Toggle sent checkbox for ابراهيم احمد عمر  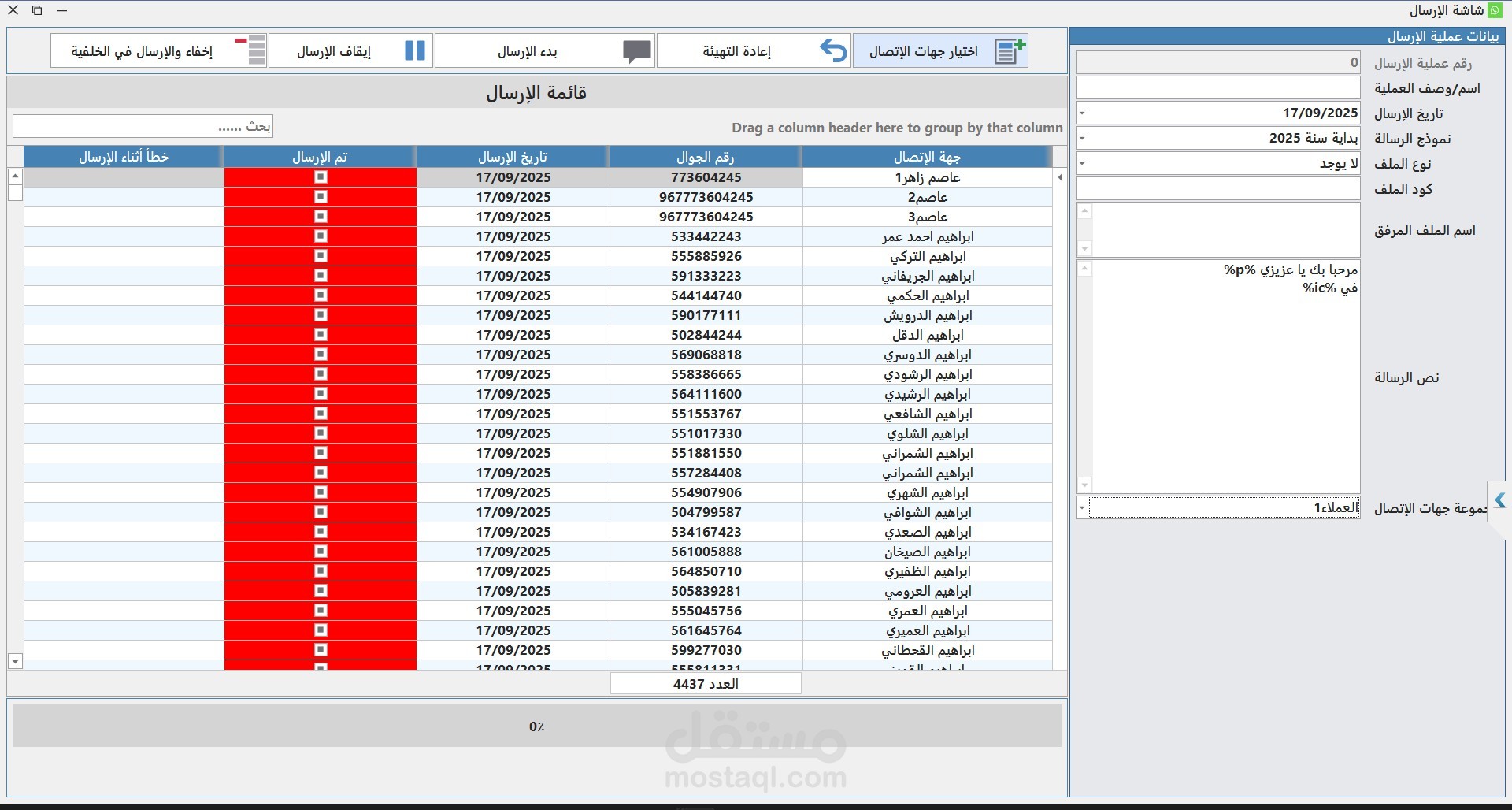[321, 236]
